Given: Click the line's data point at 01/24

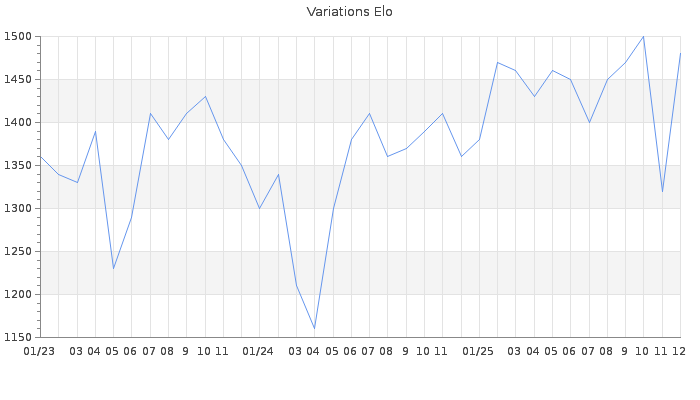Looking at the screenshot, I should tap(260, 208).
